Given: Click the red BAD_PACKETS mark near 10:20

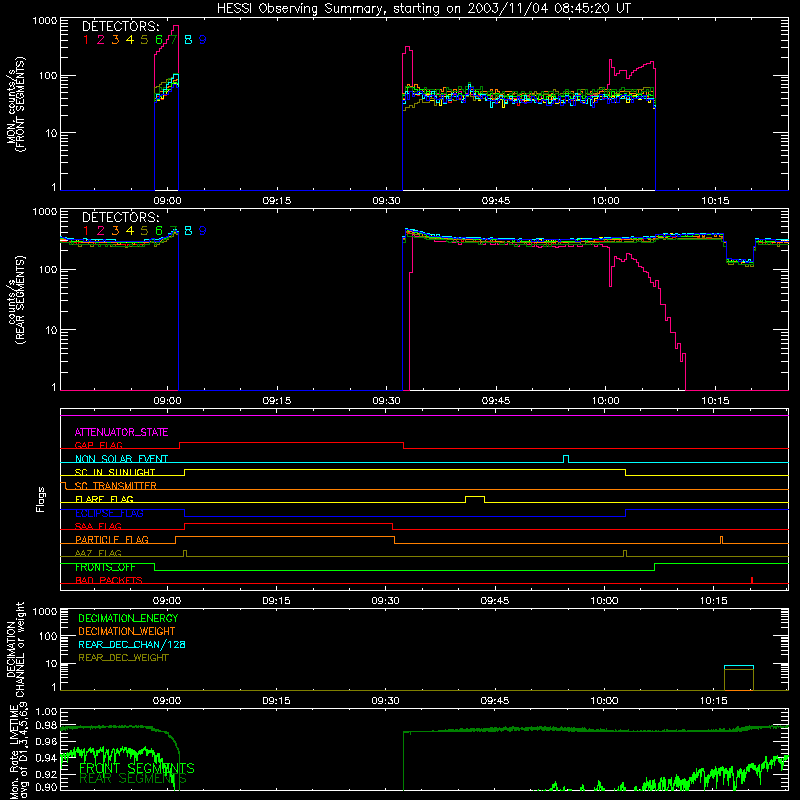Looking at the screenshot, I should pos(752,580).
